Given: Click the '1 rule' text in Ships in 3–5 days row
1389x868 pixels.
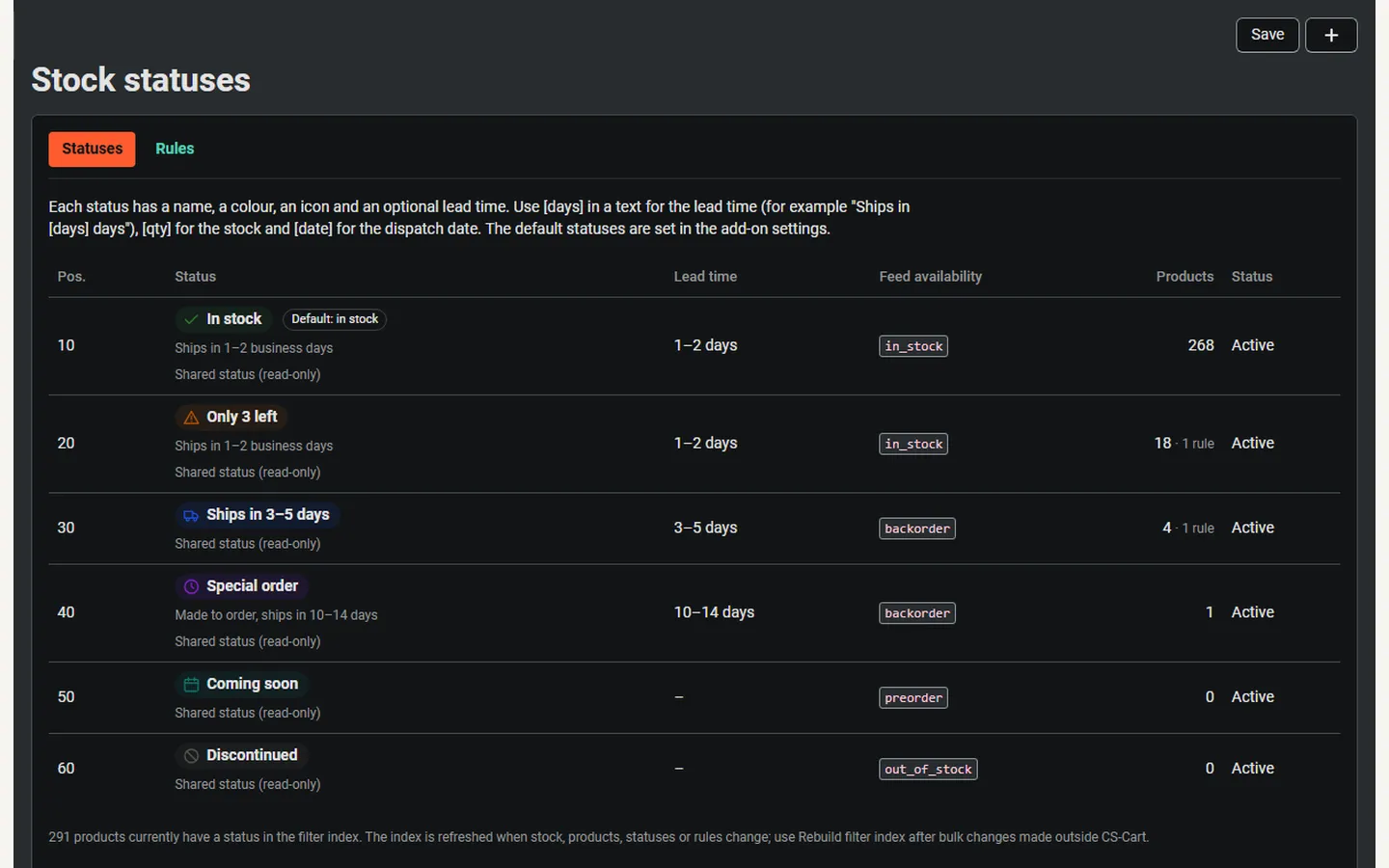Looking at the screenshot, I should [x=1198, y=529].
